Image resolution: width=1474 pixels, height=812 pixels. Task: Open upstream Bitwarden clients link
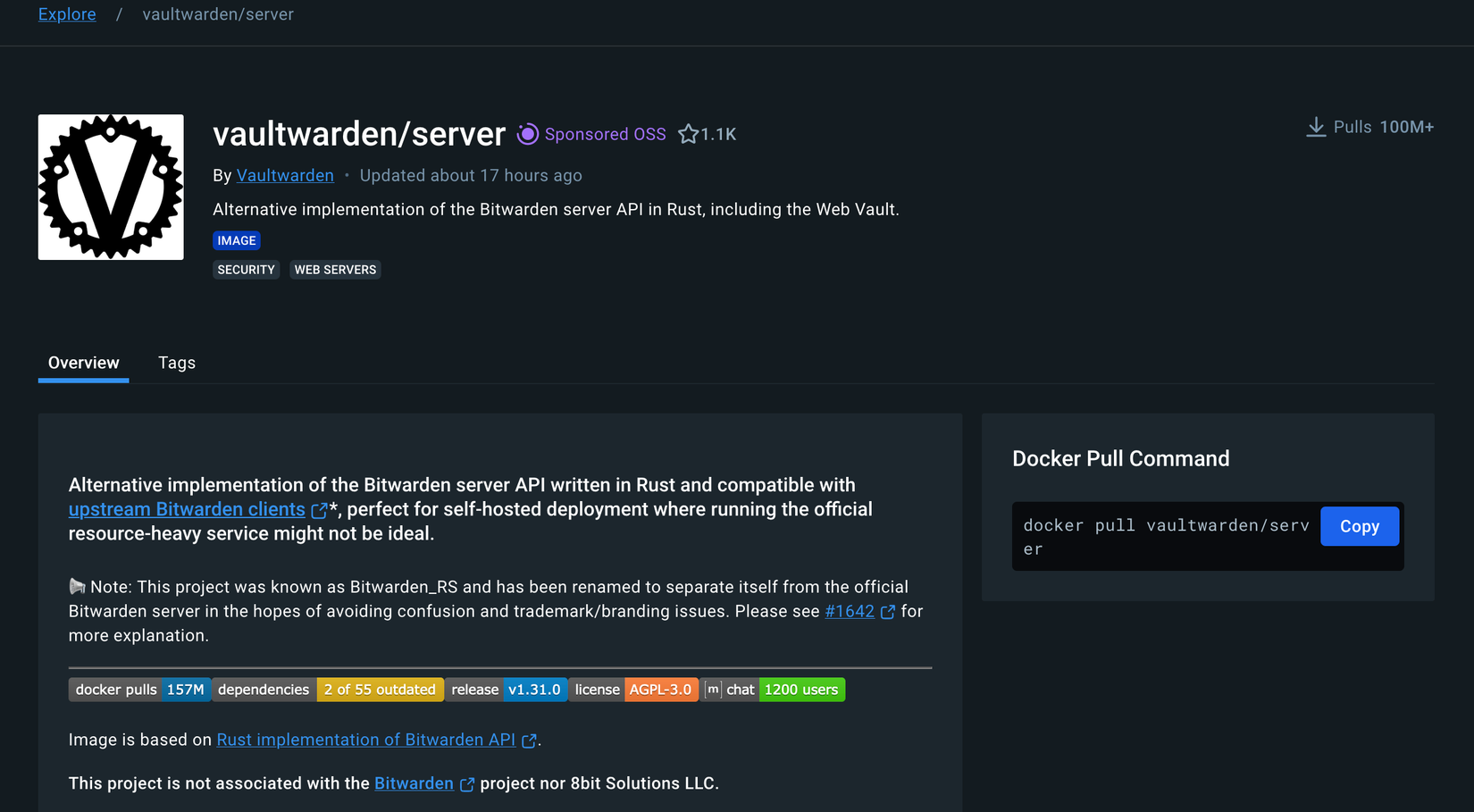pyautogui.click(x=187, y=509)
